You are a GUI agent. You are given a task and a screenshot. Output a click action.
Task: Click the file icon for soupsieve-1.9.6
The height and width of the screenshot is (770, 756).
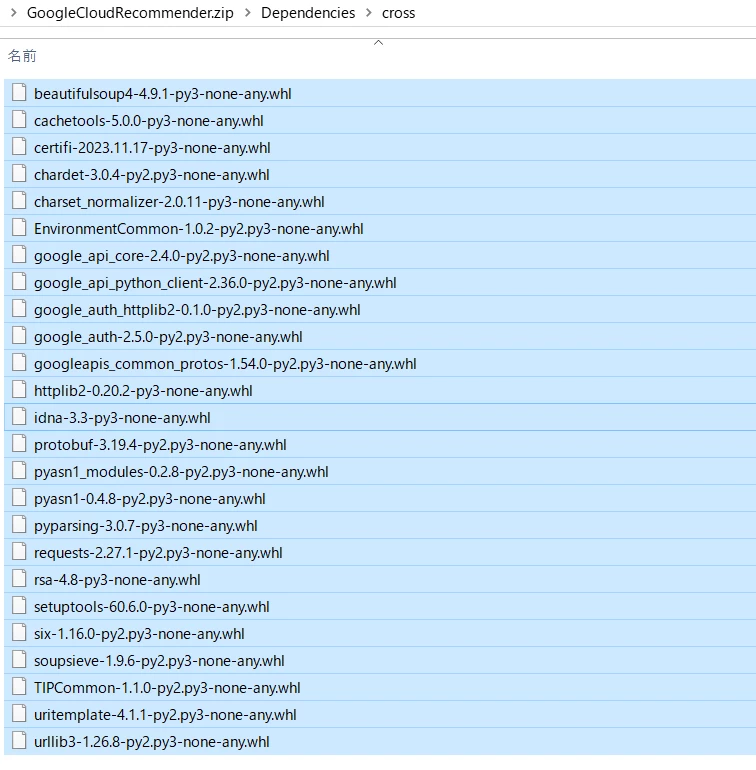coord(19,660)
